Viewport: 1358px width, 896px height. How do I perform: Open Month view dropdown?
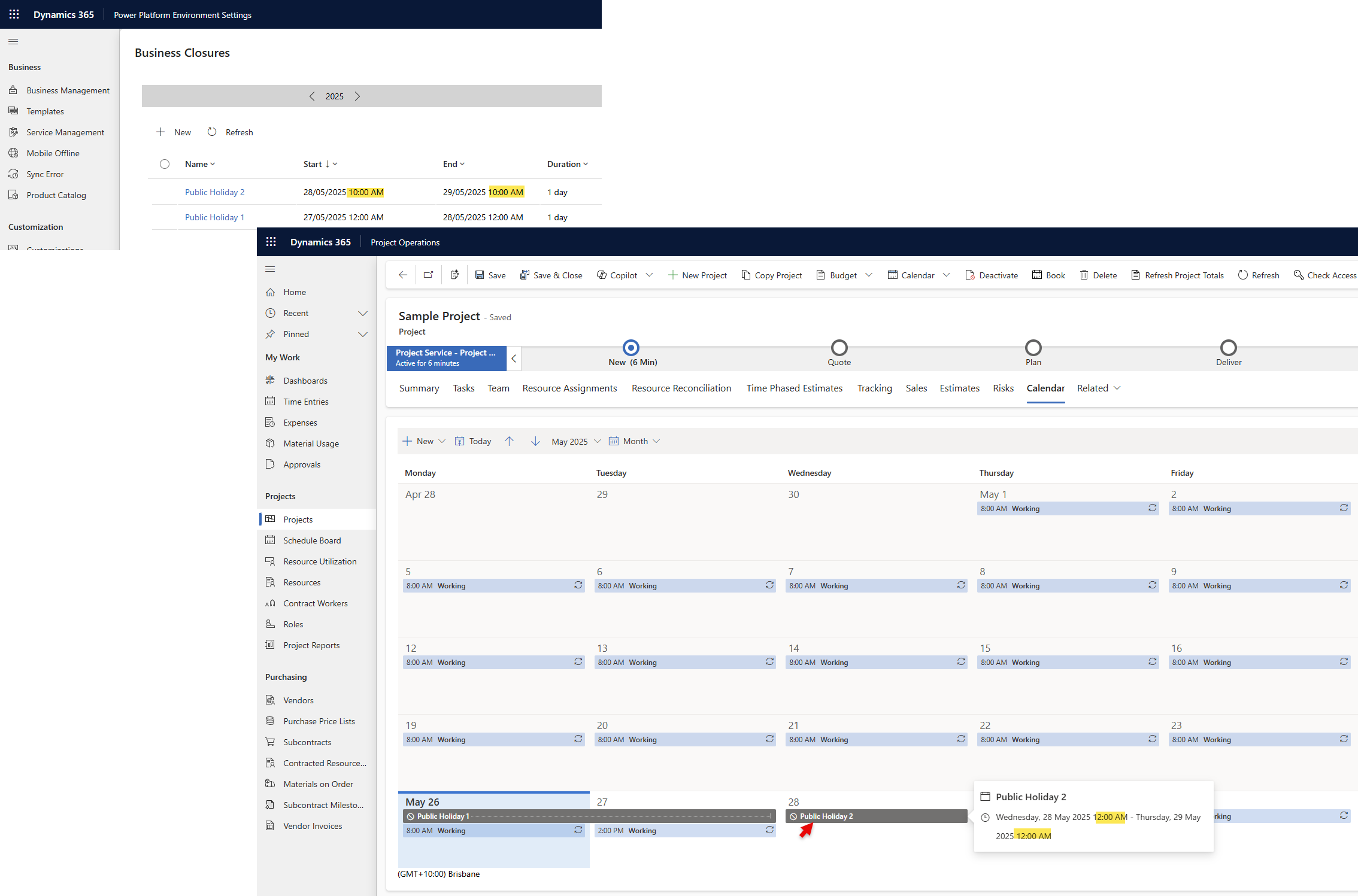pos(635,441)
